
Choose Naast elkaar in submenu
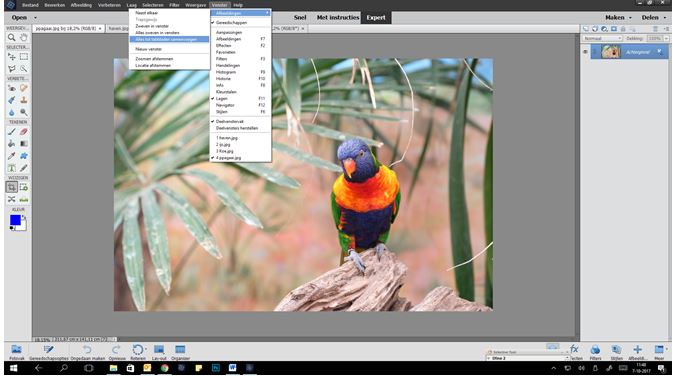point(169,13)
